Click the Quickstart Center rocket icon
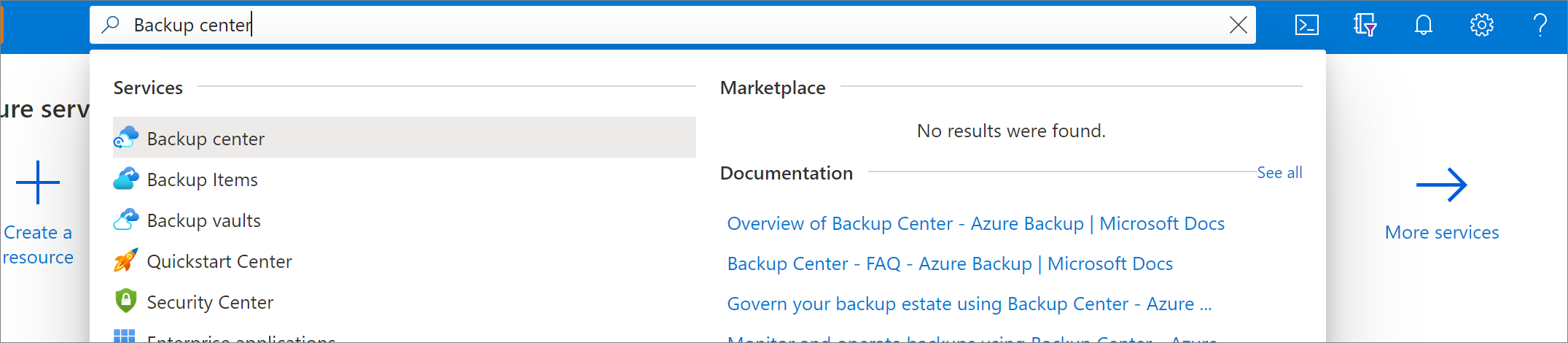The height and width of the screenshot is (343, 1568). (x=126, y=261)
